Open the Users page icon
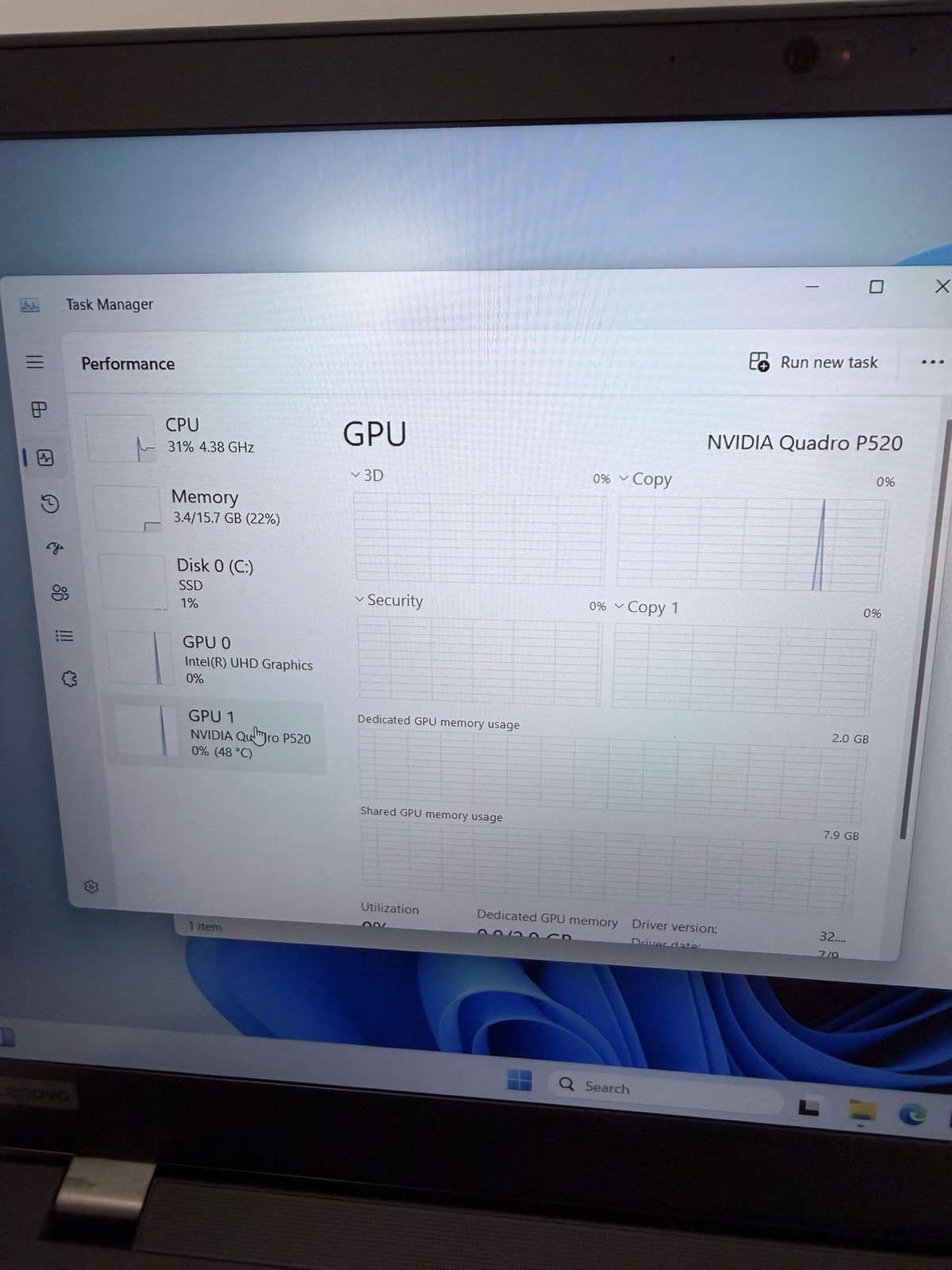 (60, 593)
